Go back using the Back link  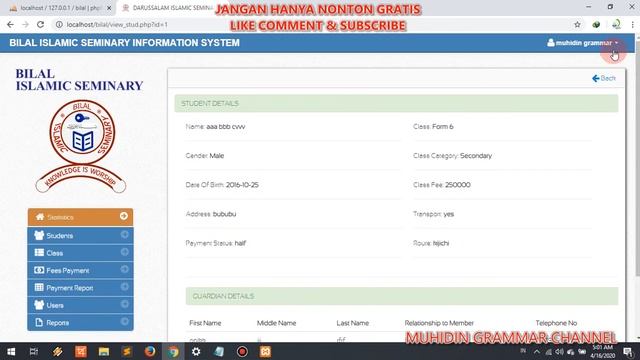[x=604, y=78]
